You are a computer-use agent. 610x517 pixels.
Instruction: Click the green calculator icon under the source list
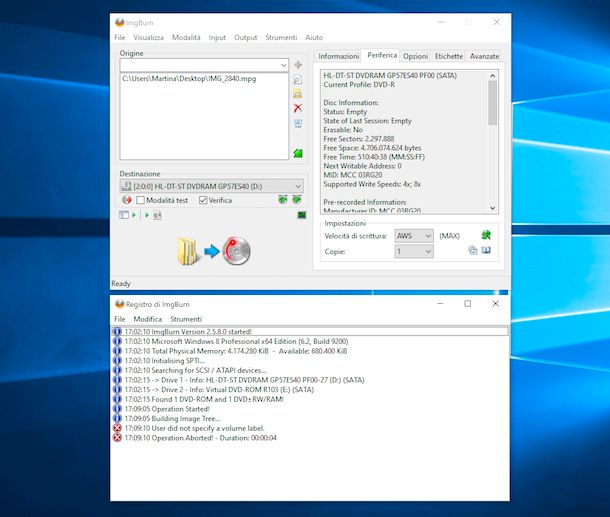(298, 153)
